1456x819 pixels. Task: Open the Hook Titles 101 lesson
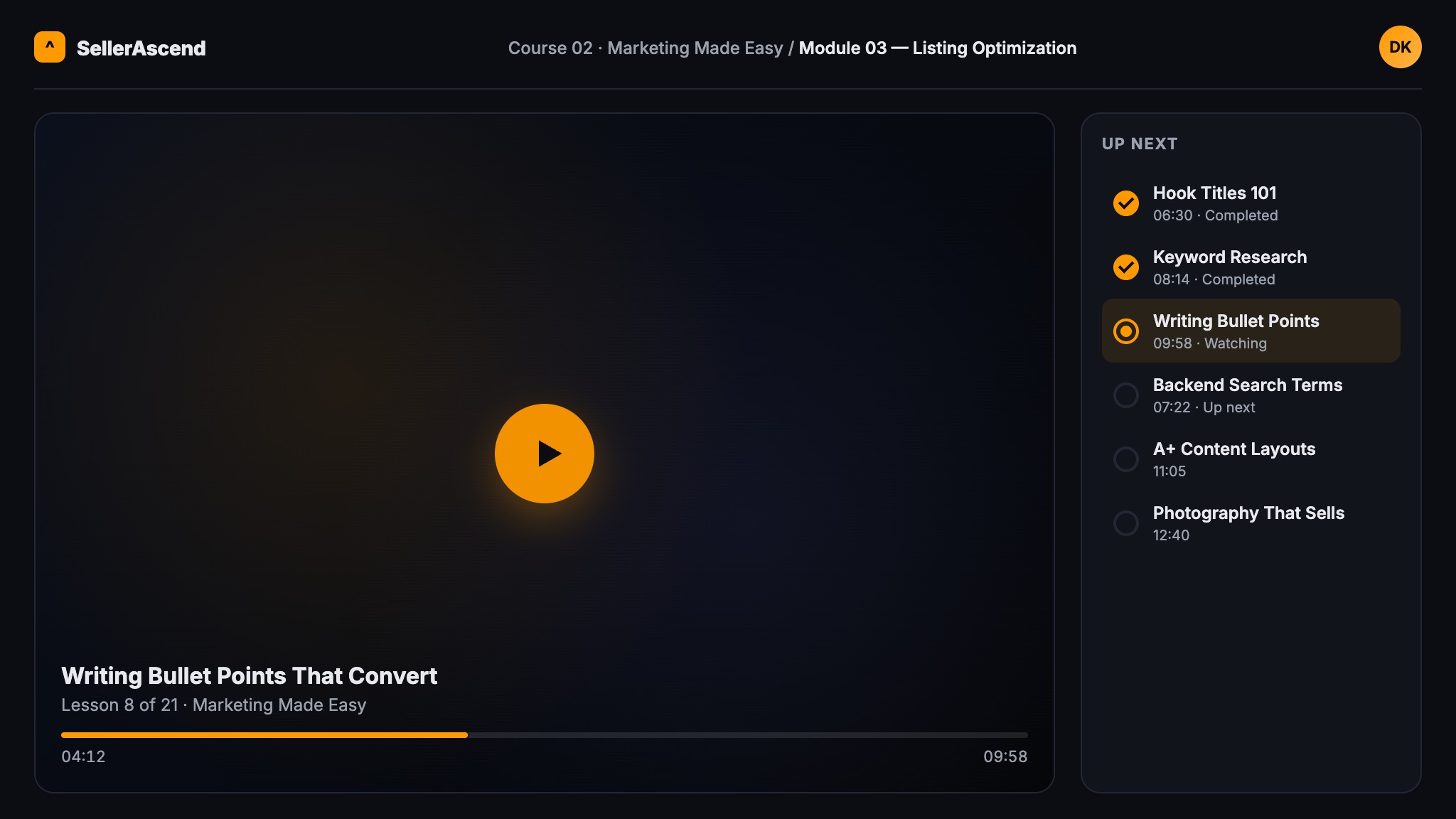(1251, 203)
